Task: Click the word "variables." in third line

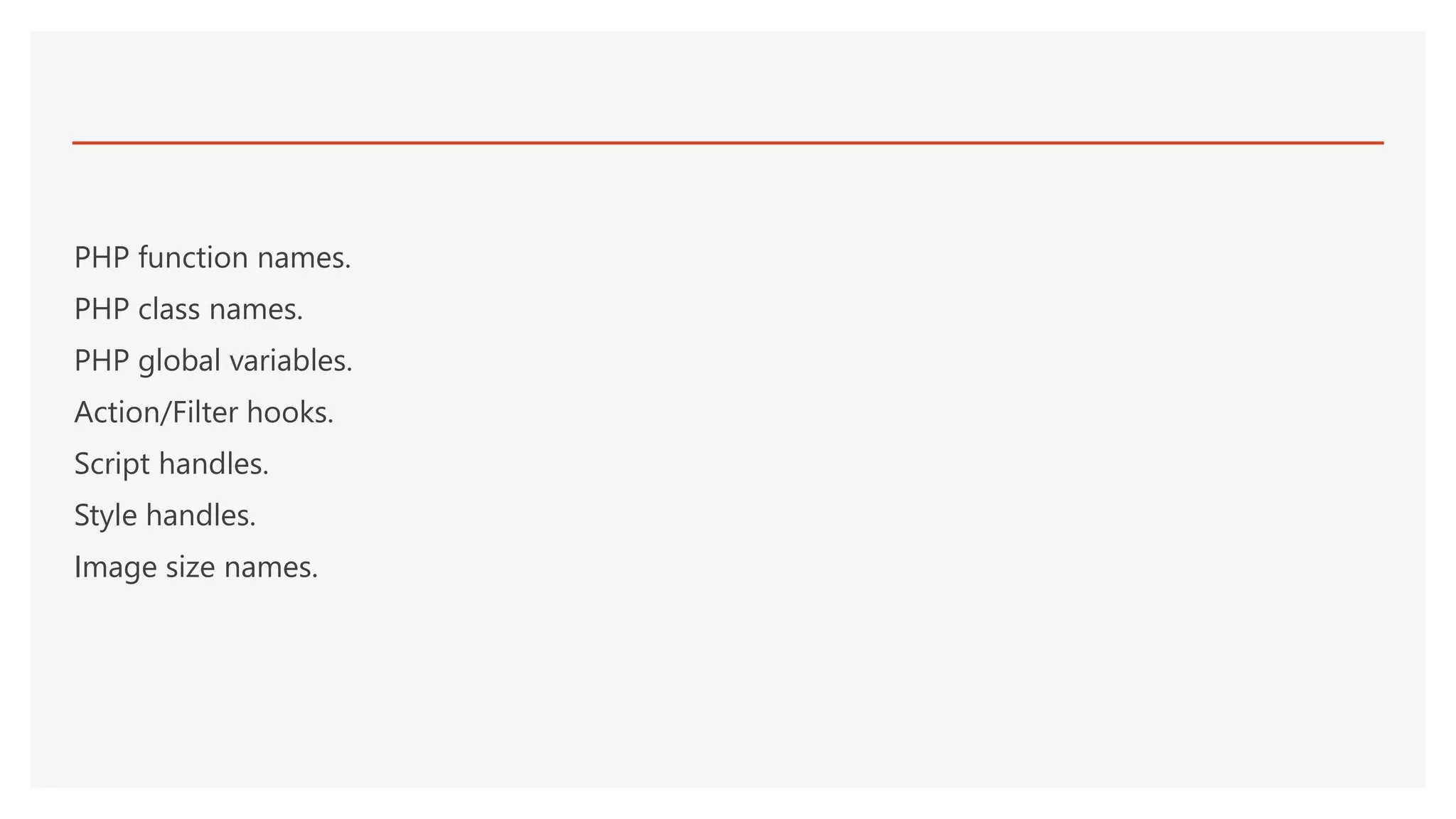Action: click(291, 360)
